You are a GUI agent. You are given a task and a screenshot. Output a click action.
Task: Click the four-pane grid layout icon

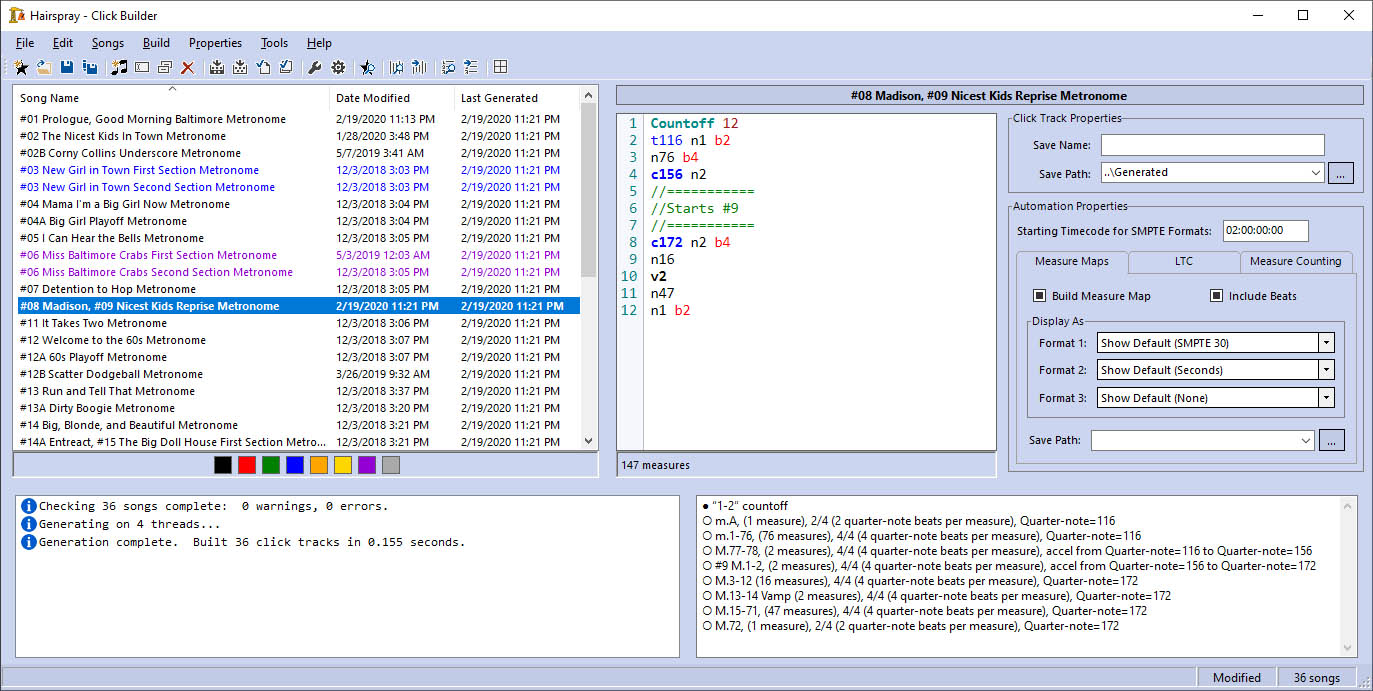point(500,67)
